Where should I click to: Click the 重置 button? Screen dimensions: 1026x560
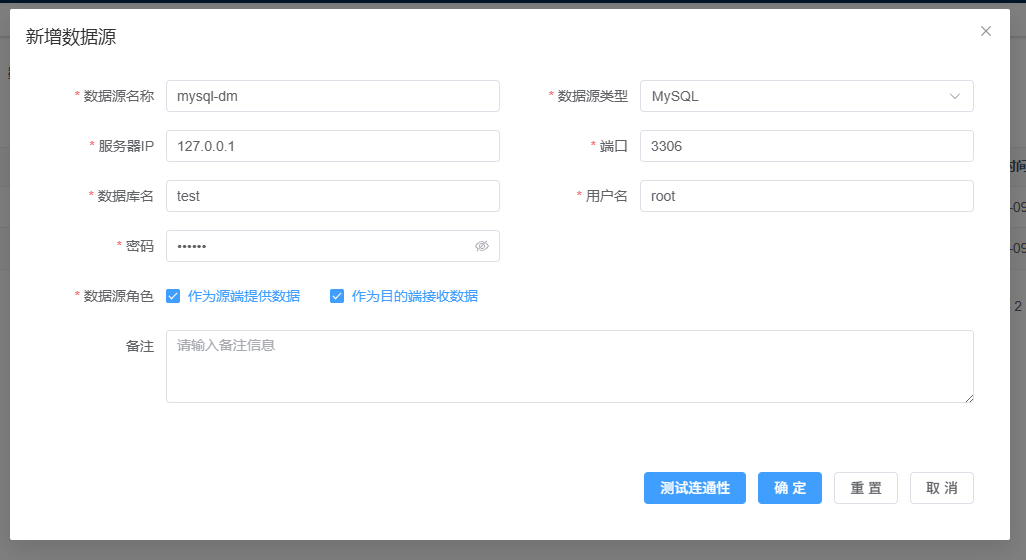click(866, 488)
